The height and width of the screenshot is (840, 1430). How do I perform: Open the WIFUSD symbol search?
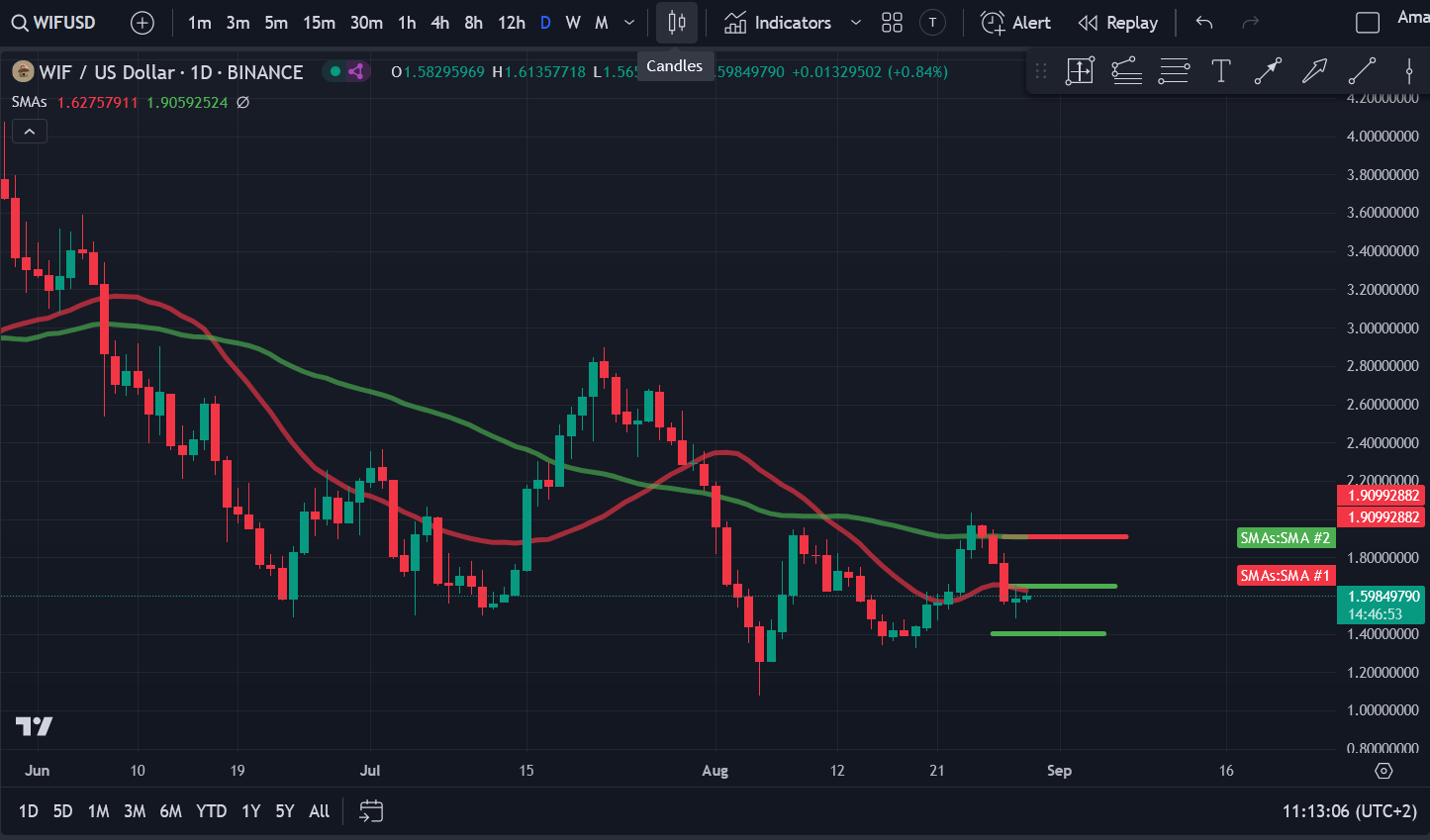tap(54, 22)
